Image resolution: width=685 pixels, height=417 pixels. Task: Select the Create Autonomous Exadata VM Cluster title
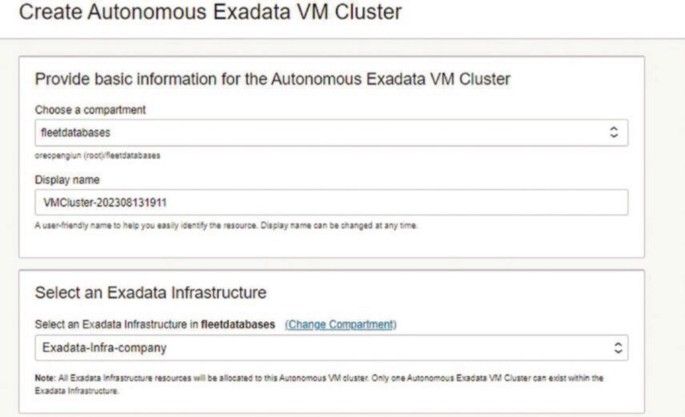coord(210,12)
